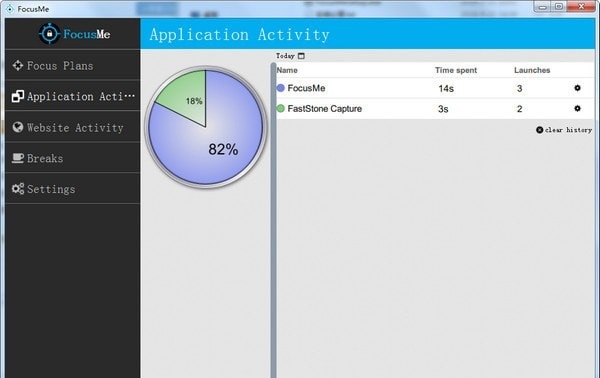Sort by Name column header

(x=287, y=70)
